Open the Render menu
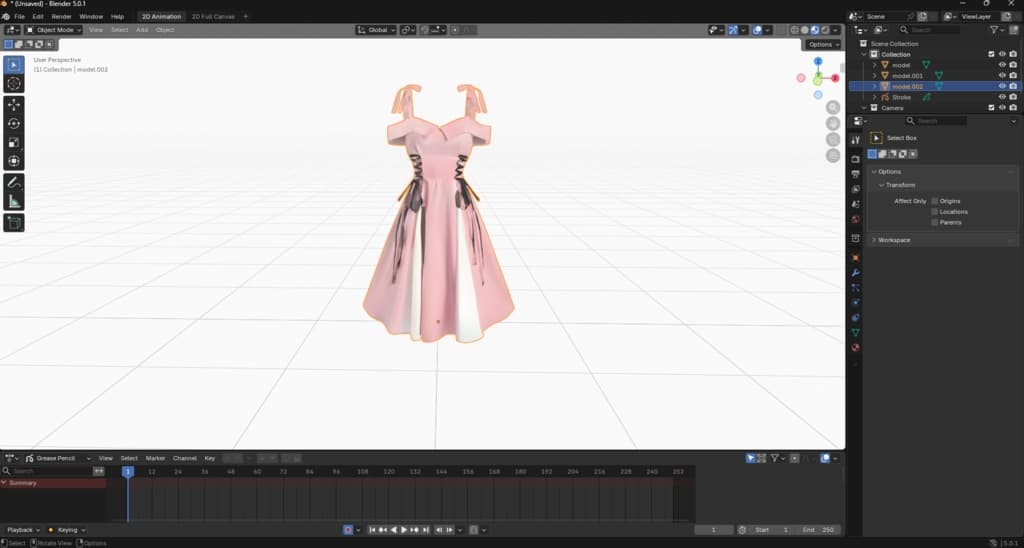The height and width of the screenshot is (548, 1024). [61, 16]
